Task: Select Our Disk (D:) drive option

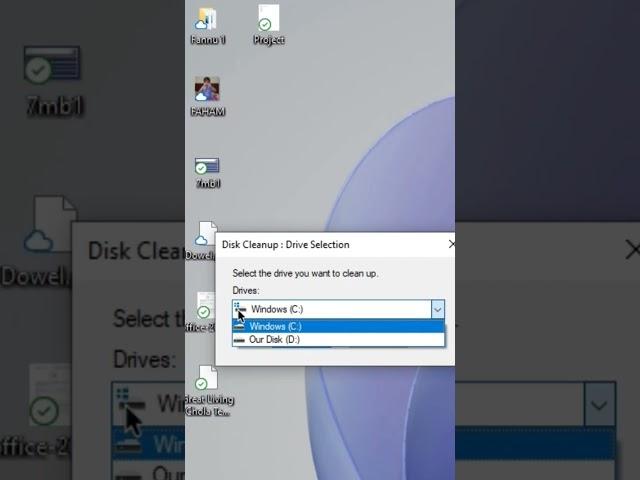Action: (x=338, y=340)
